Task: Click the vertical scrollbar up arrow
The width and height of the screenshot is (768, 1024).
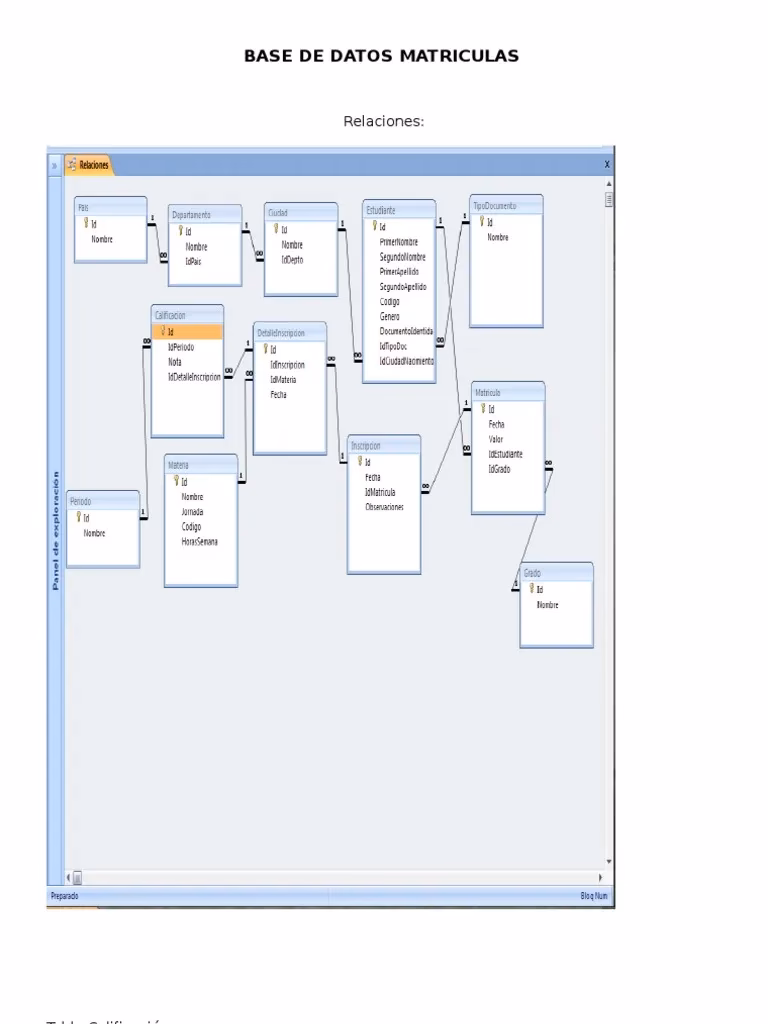Action: (609, 184)
